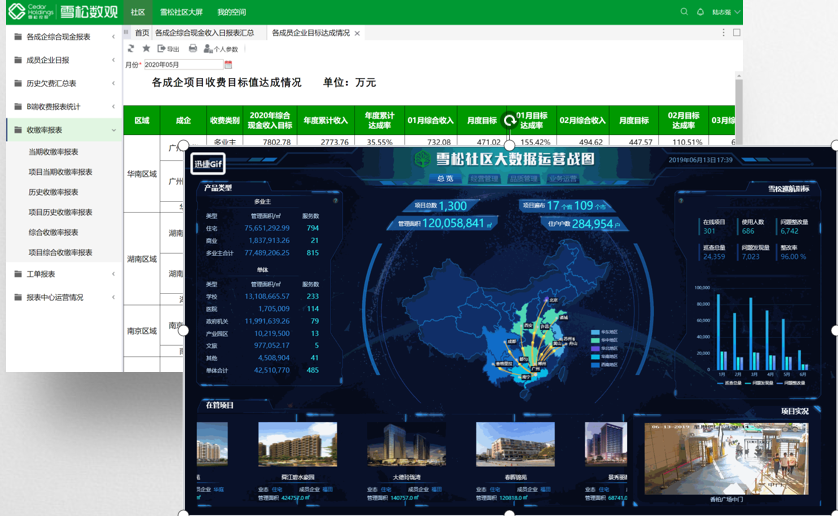This screenshot has width=838, height=516.
Task: Open 项目综合收缴率报表 in sidebar
Action: coord(60,252)
